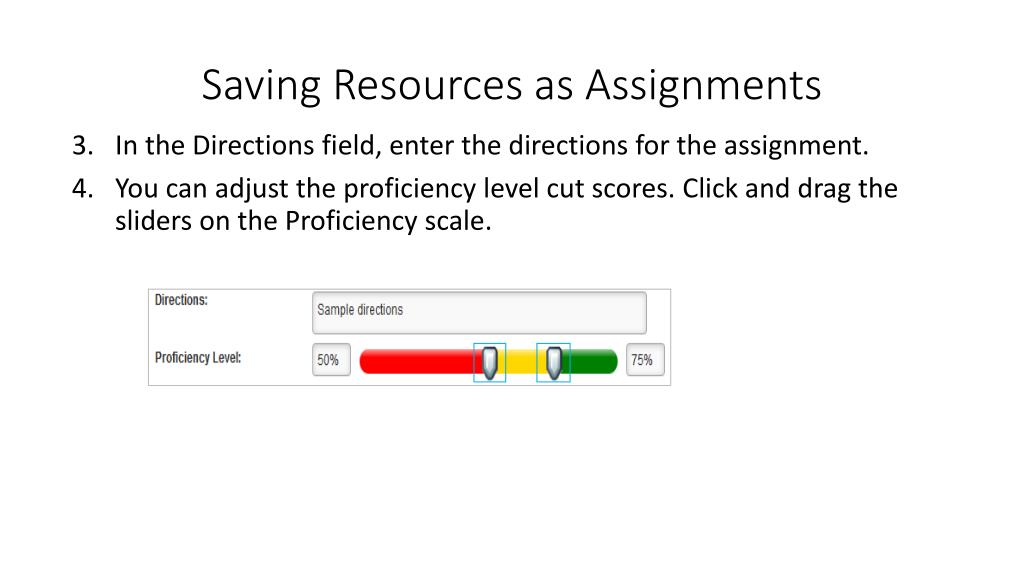Click the yellow segment of proficiency bar
Screen dimensions: 1024x576
coord(522,362)
